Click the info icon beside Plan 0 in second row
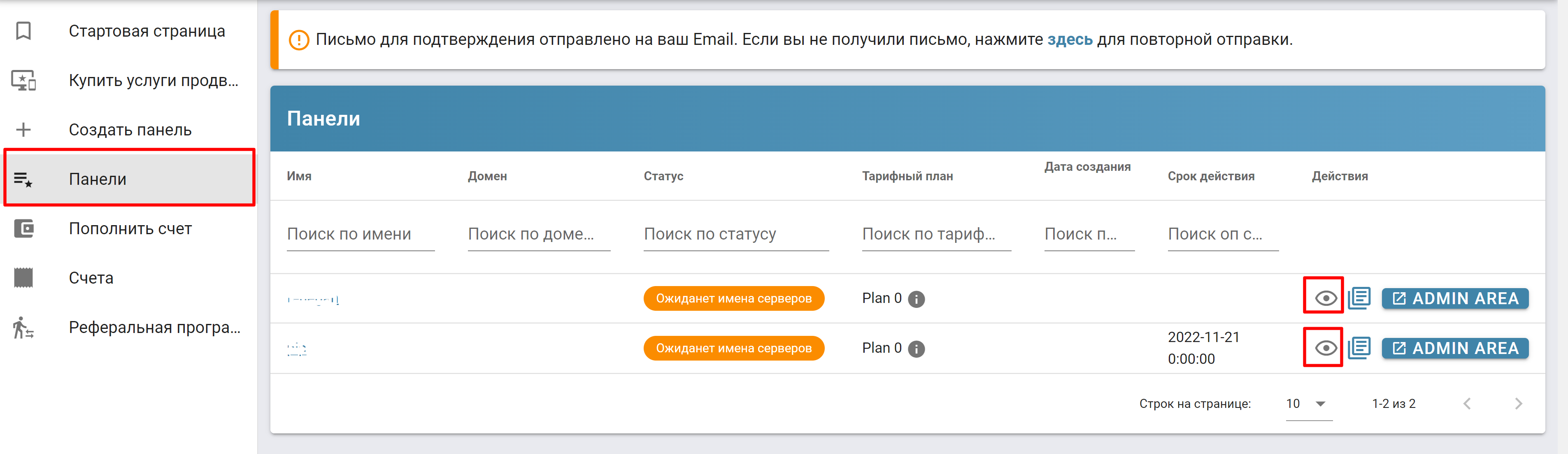Image resolution: width=1568 pixels, height=454 pixels. click(x=916, y=349)
